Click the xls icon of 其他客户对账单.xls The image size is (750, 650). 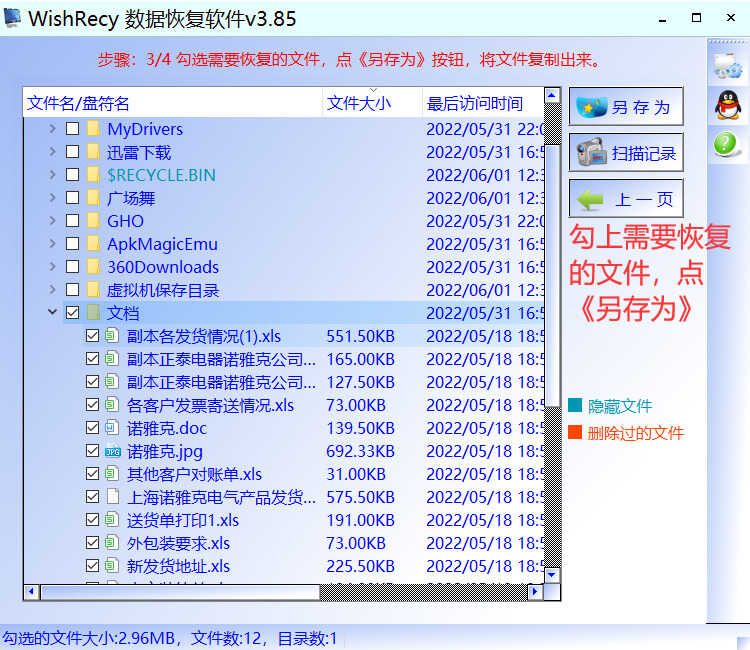coord(112,473)
